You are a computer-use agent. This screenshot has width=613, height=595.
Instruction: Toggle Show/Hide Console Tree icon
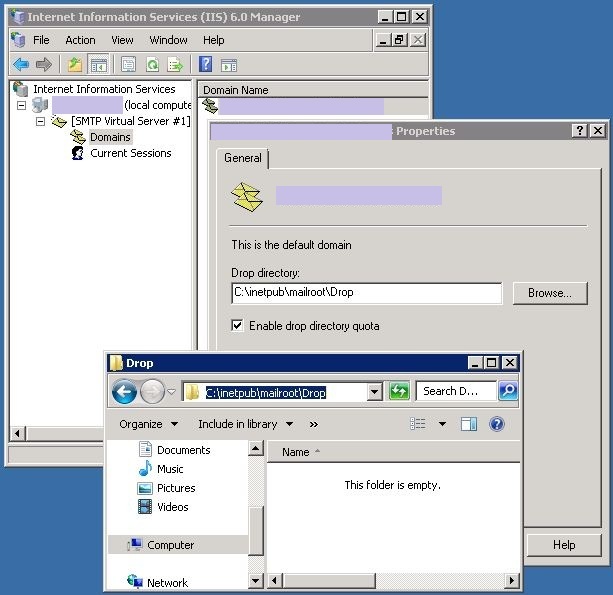(x=99, y=65)
